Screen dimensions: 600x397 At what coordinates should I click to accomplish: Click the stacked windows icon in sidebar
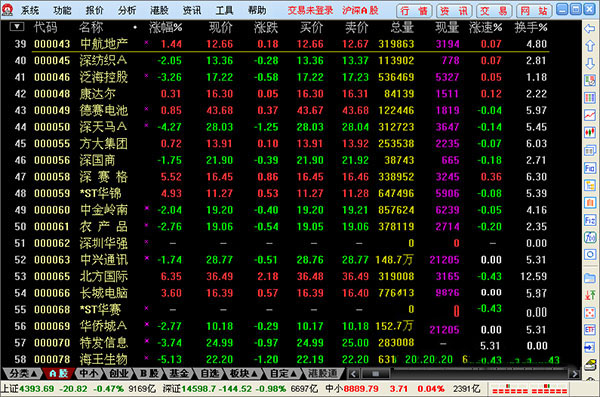click(x=590, y=150)
